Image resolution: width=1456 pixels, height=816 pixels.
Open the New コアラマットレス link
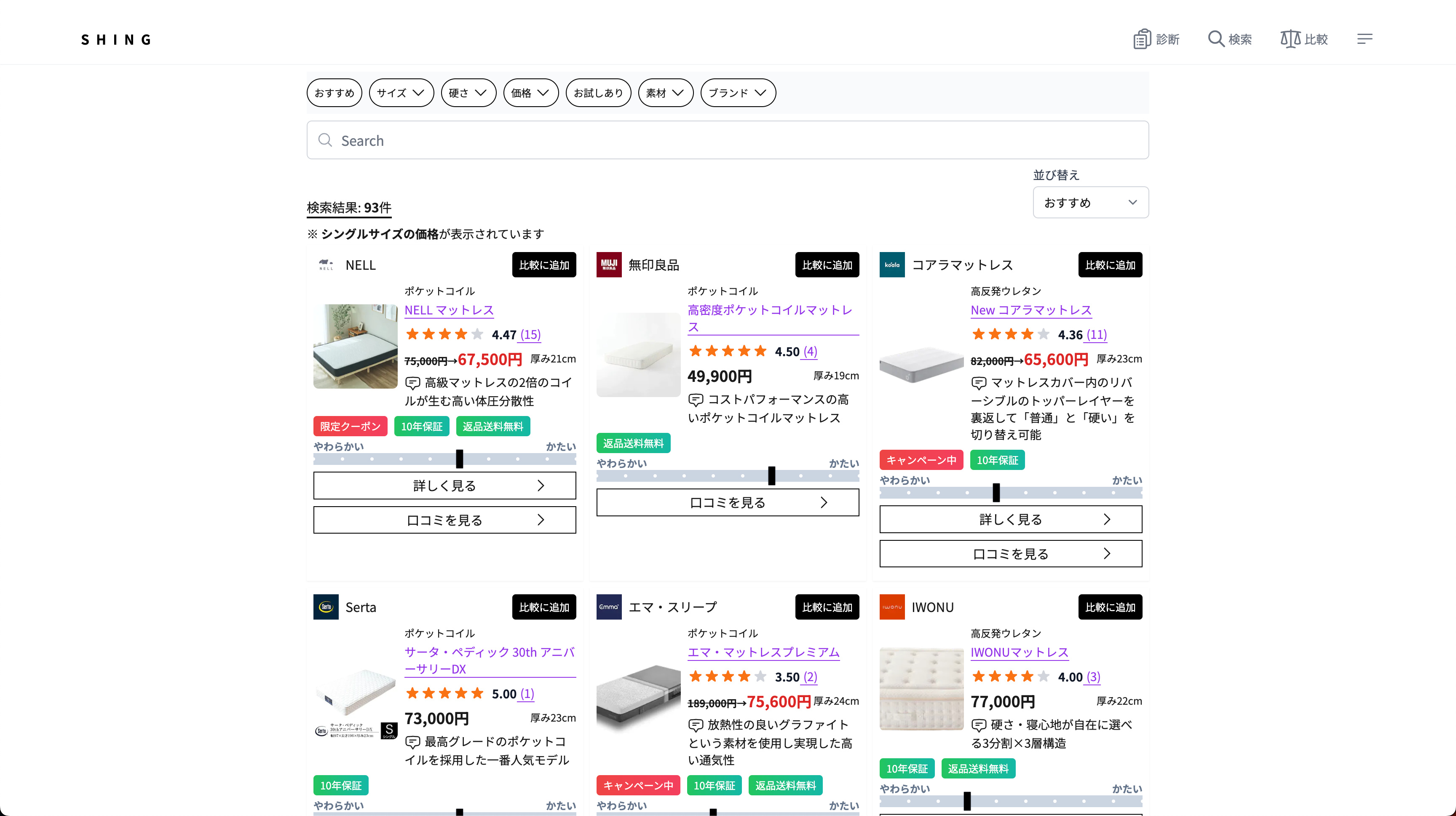click(x=1031, y=310)
